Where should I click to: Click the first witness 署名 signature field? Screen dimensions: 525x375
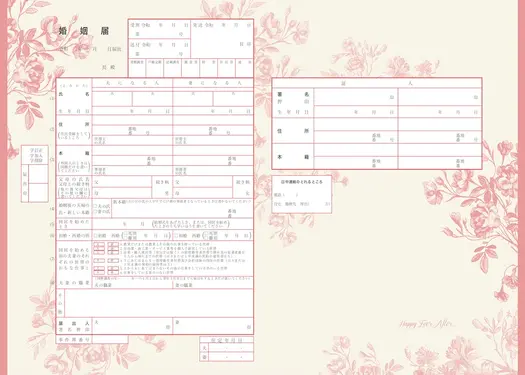(x=356, y=97)
